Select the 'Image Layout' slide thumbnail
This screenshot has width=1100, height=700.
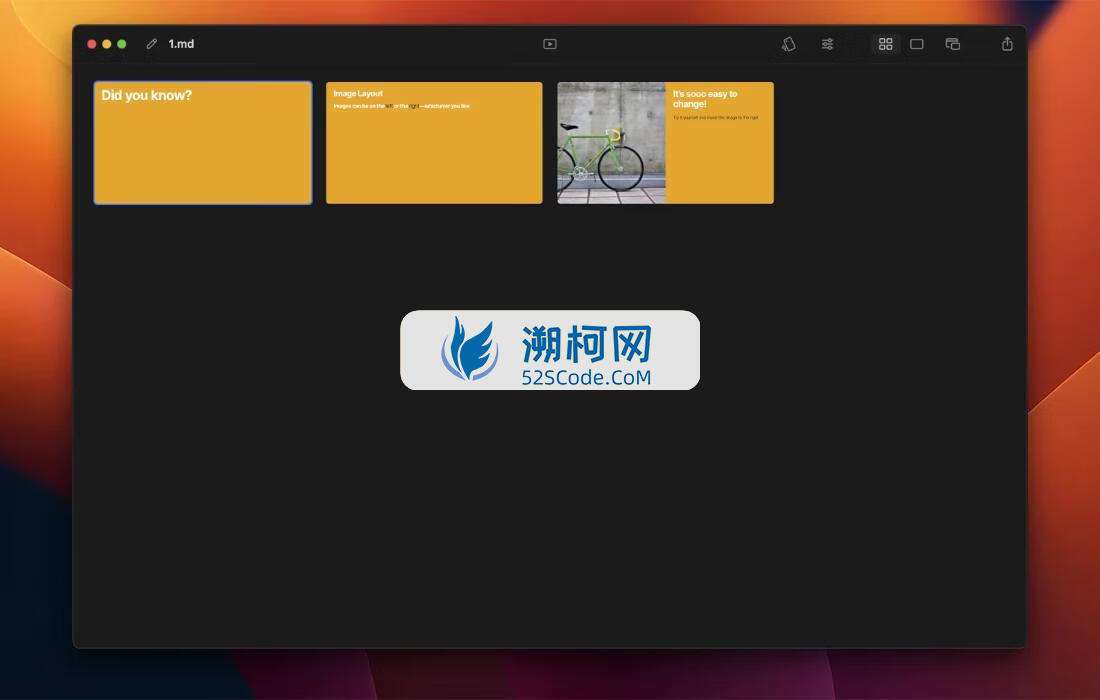[x=434, y=143]
